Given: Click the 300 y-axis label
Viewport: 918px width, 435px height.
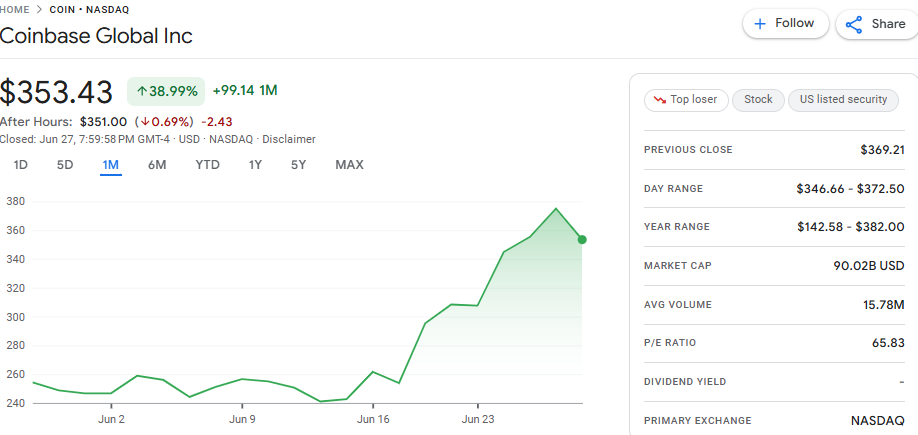Looking at the screenshot, I should tap(15, 317).
